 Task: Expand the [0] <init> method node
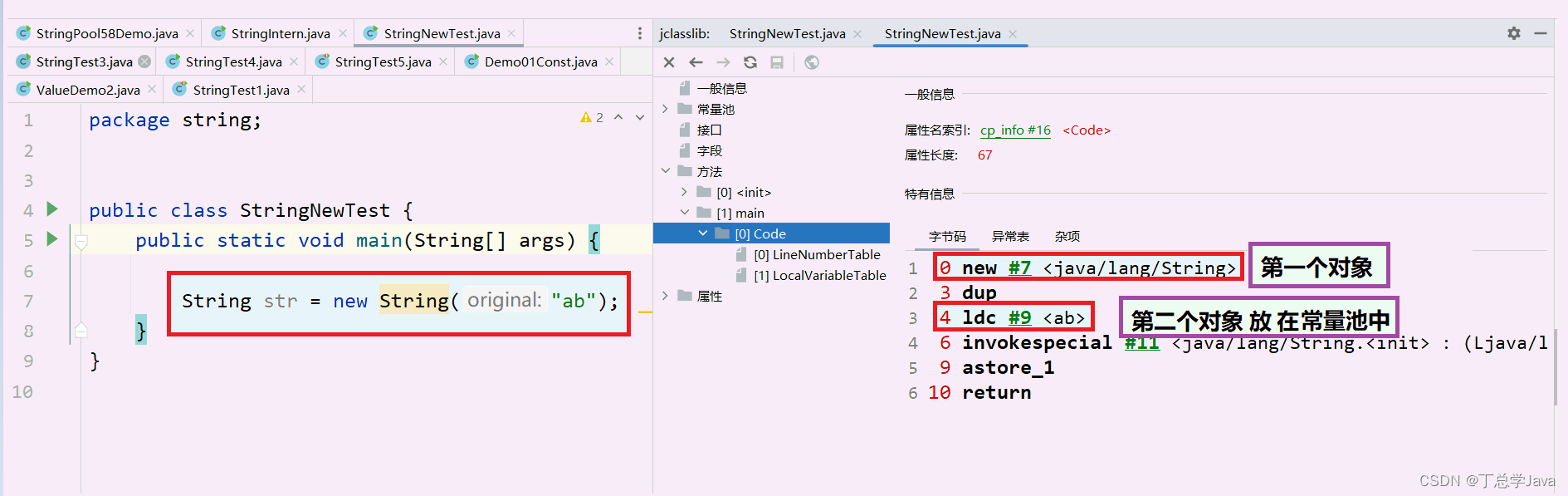coord(684,192)
